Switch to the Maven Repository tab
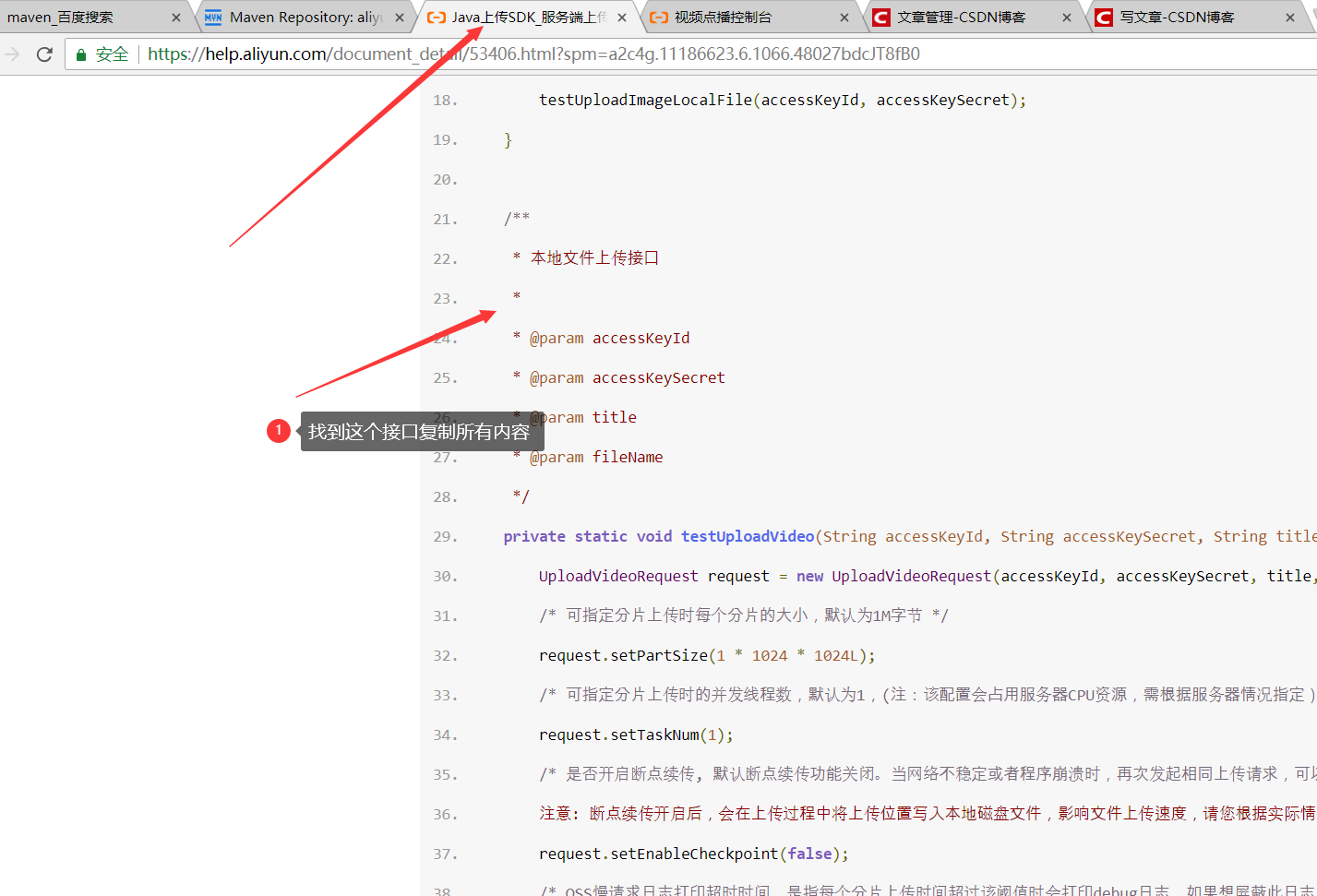 pyautogui.click(x=306, y=18)
